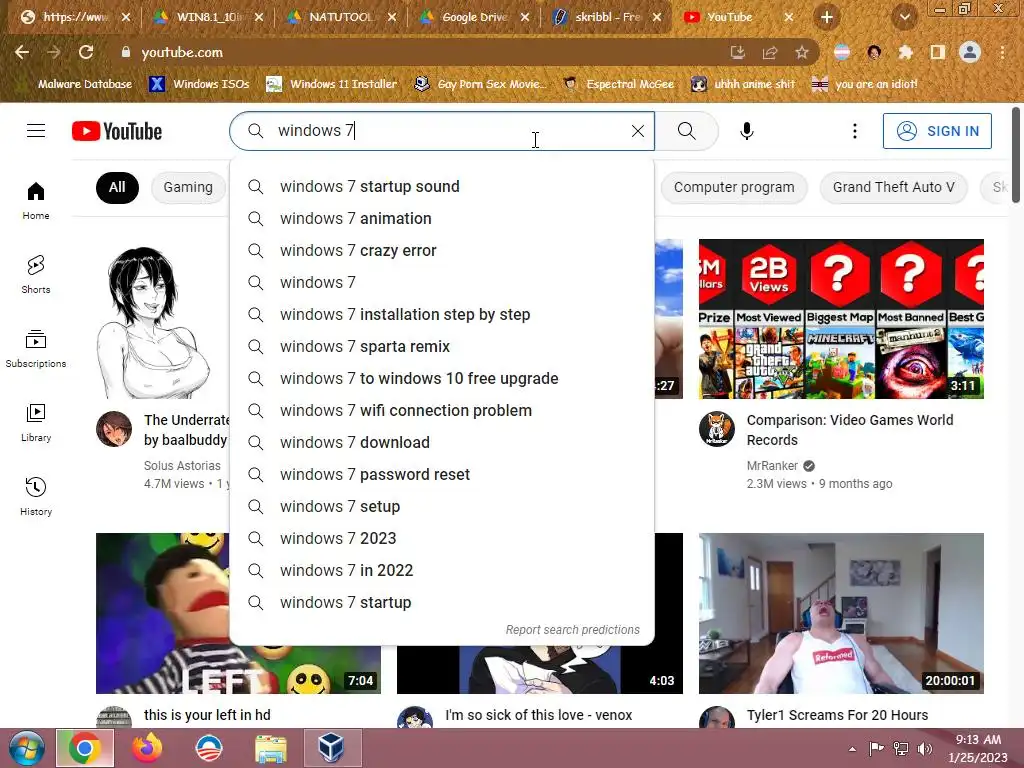Click the page vertical scrollbar
The height and width of the screenshot is (768, 1024).
pyautogui.click(x=1016, y=154)
